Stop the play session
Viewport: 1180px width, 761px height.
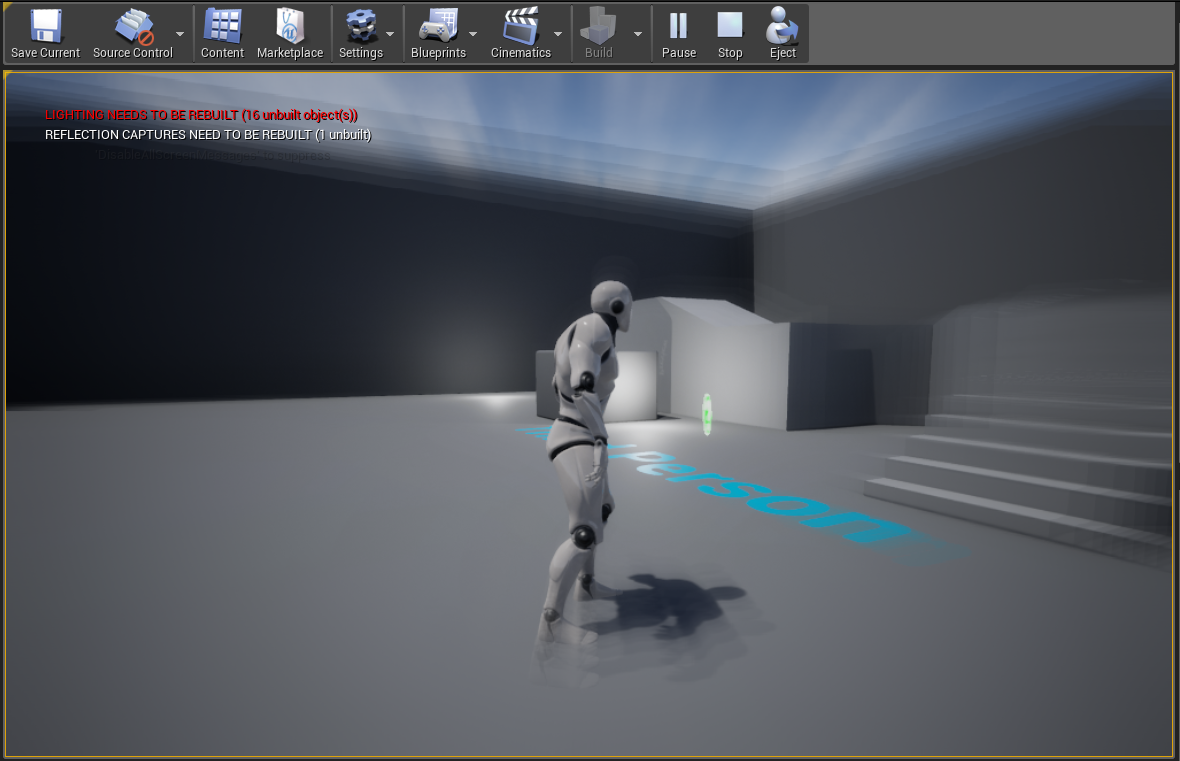(730, 34)
